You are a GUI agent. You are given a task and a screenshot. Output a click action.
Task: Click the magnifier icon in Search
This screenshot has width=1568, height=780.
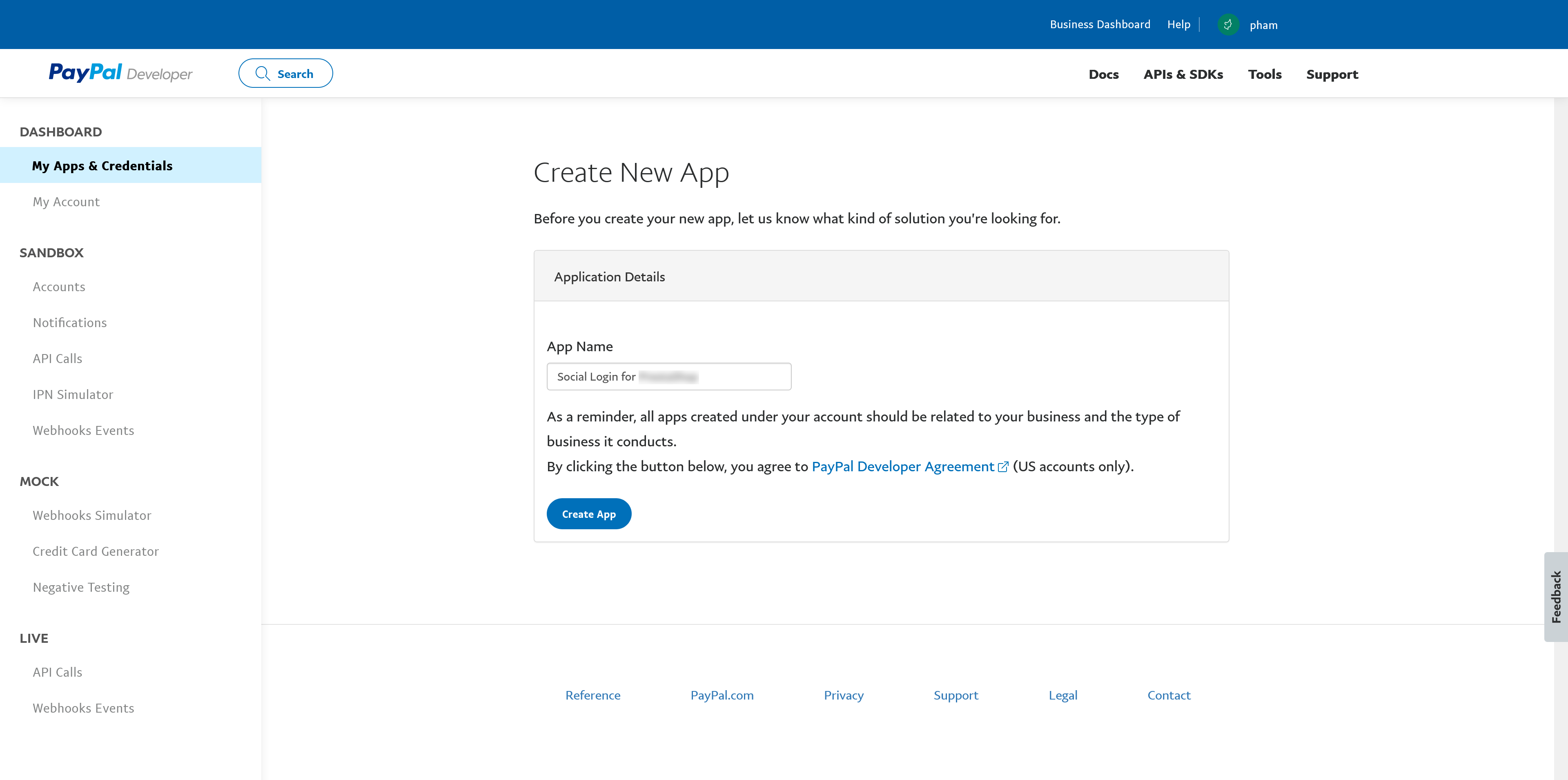[x=262, y=74]
